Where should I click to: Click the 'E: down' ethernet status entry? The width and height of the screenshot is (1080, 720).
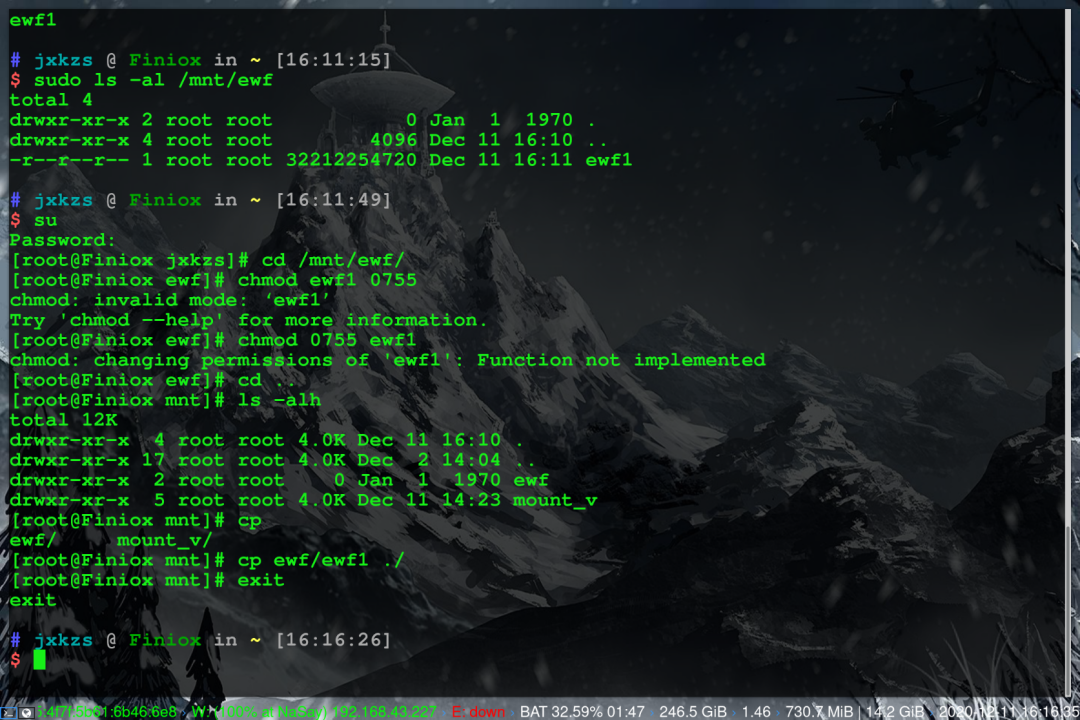click(478, 712)
